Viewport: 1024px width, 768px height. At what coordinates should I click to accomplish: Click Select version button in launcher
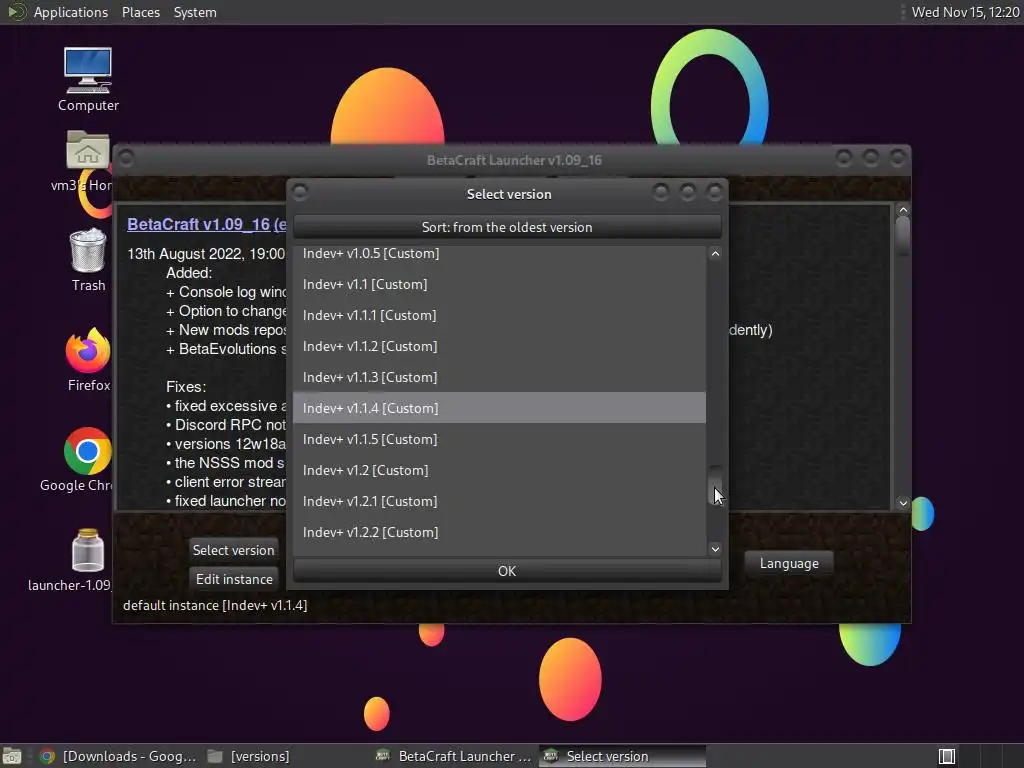[x=233, y=550]
